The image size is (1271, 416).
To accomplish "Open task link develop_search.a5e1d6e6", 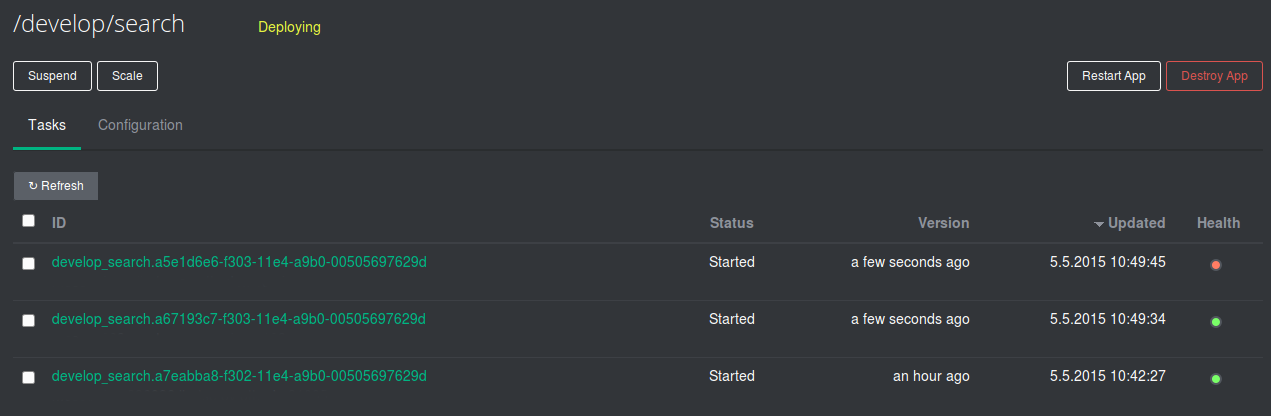I will (239, 262).
